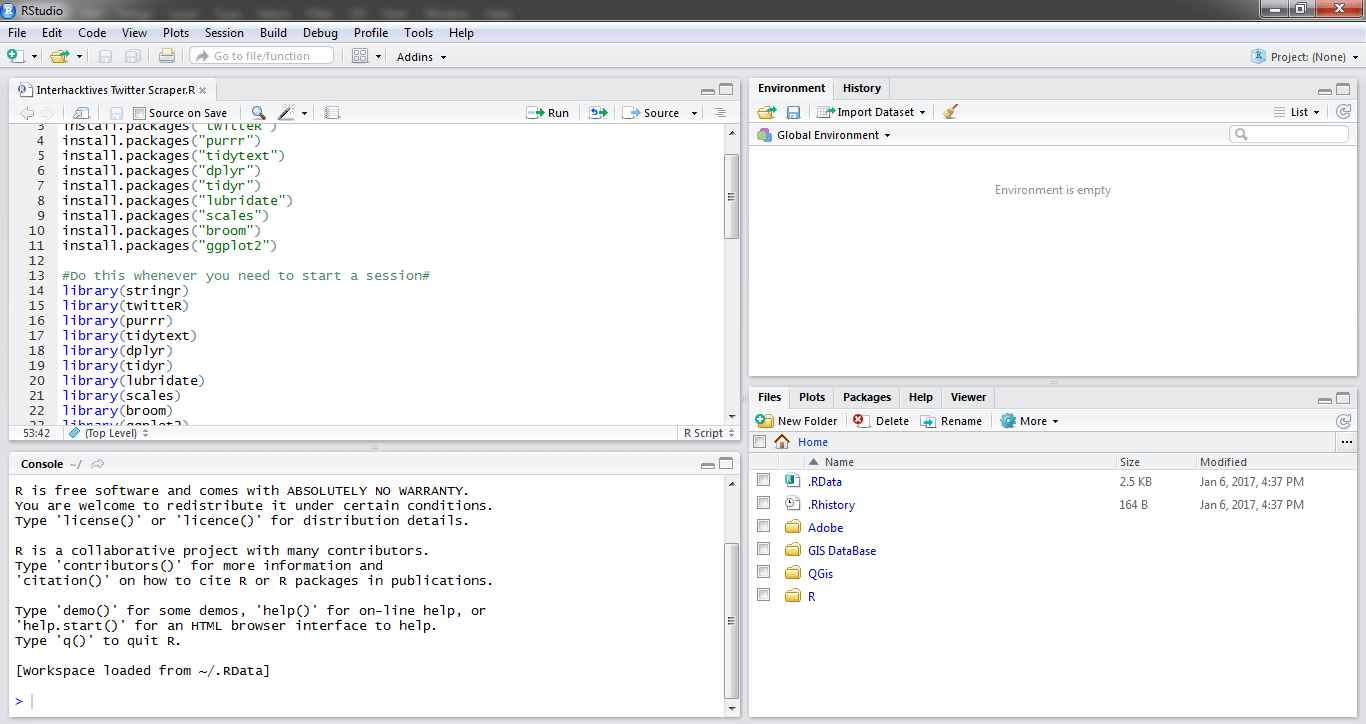
Task: Open the Code menu
Action: pos(92,33)
